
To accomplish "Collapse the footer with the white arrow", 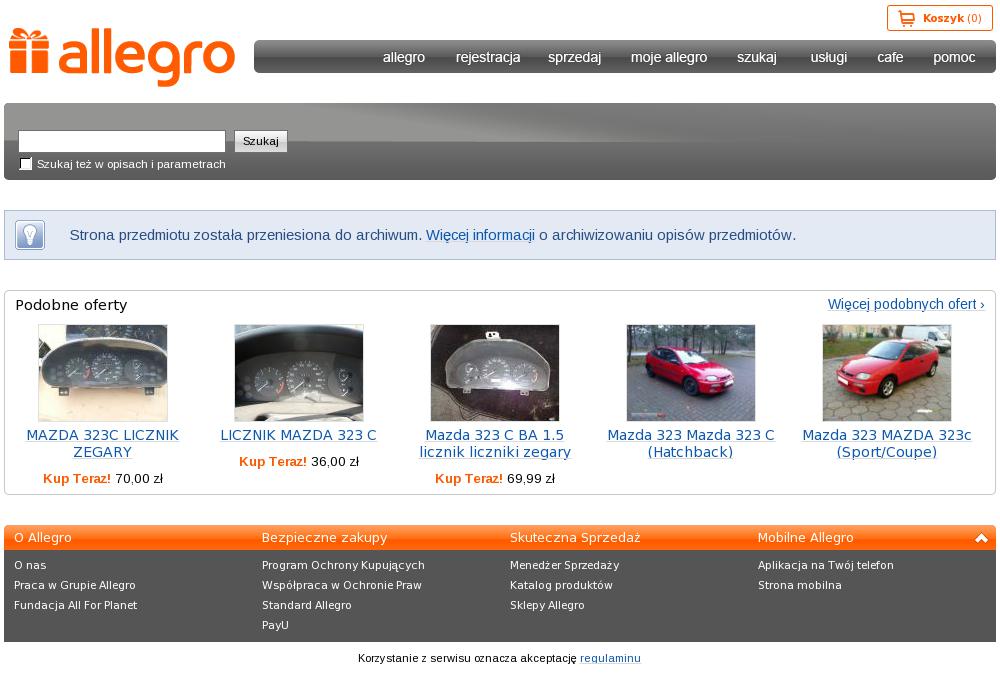I will pyautogui.click(x=981, y=538).
